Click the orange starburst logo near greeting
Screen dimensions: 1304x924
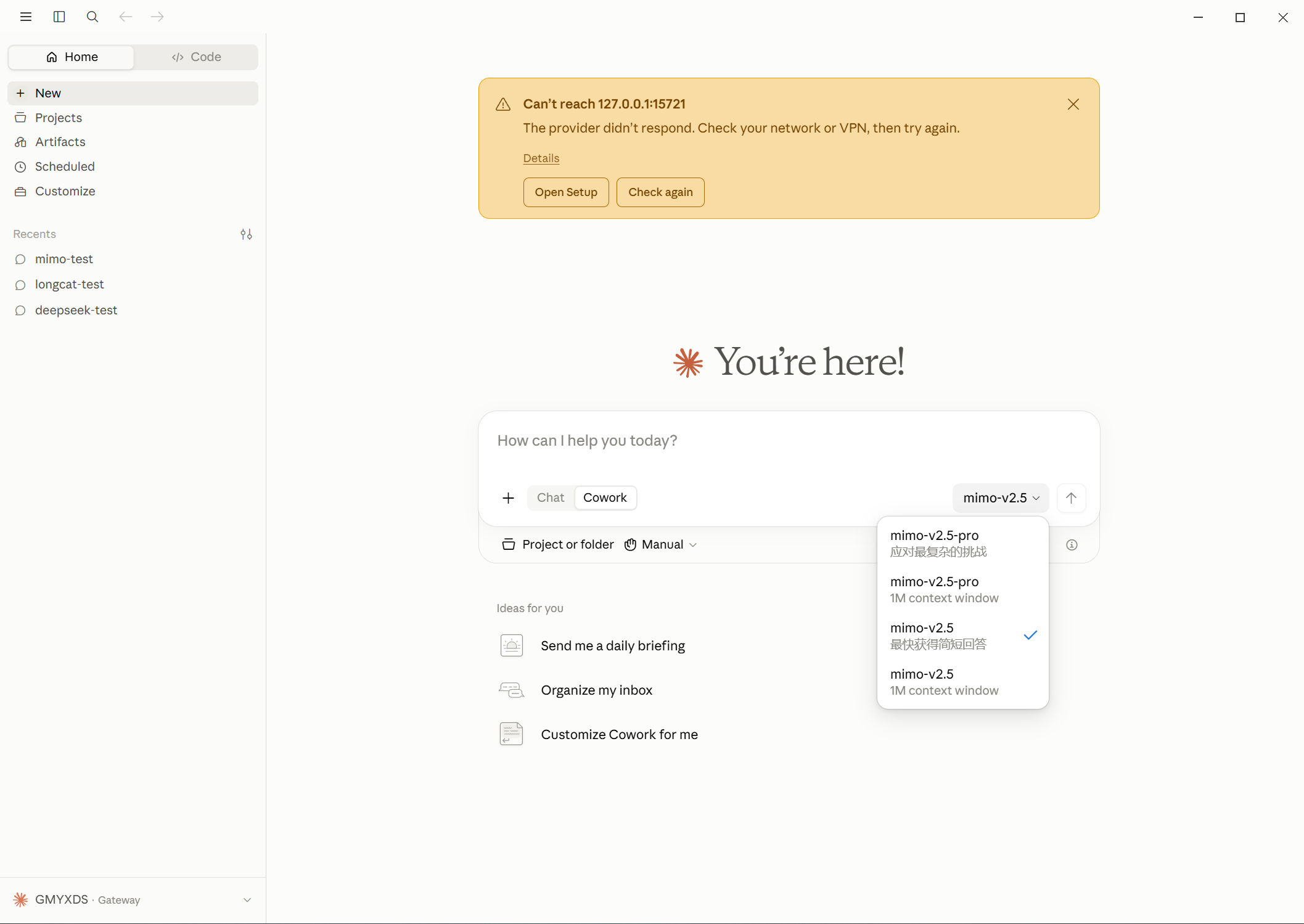[x=688, y=362]
